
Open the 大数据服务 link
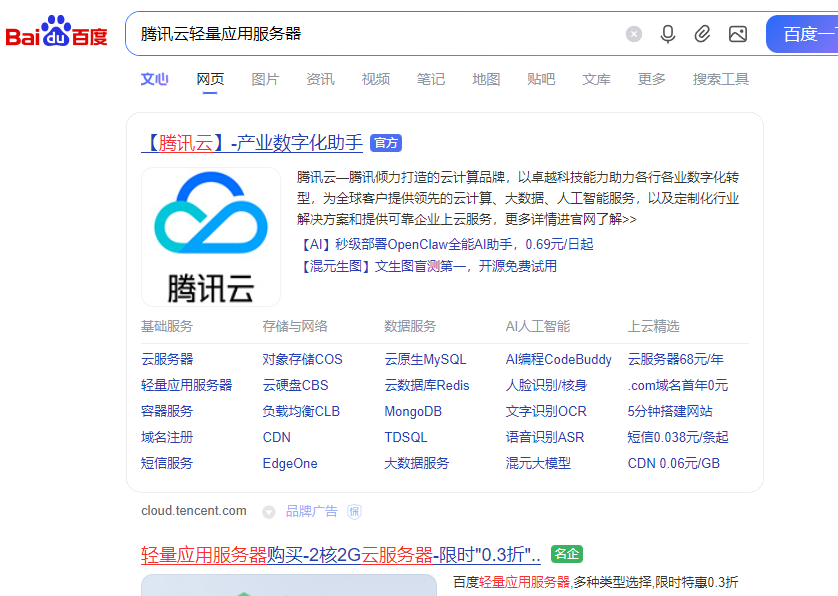417,463
